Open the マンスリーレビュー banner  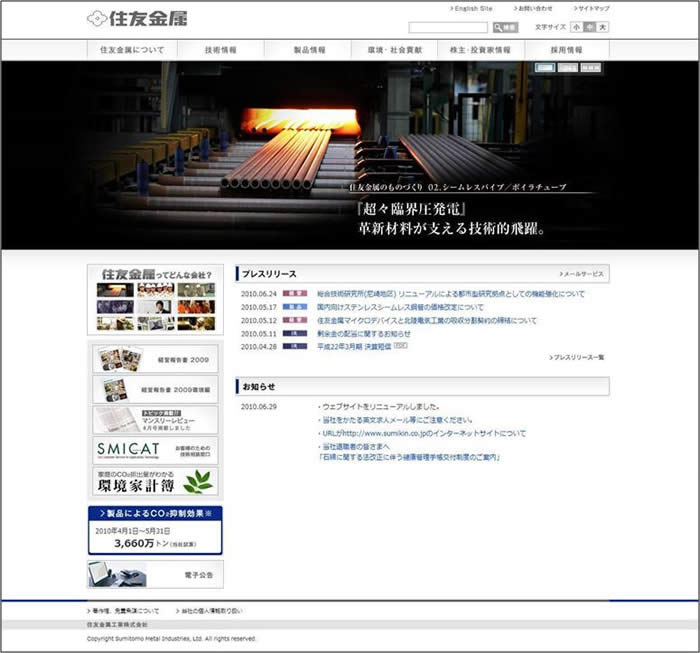click(155, 420)
